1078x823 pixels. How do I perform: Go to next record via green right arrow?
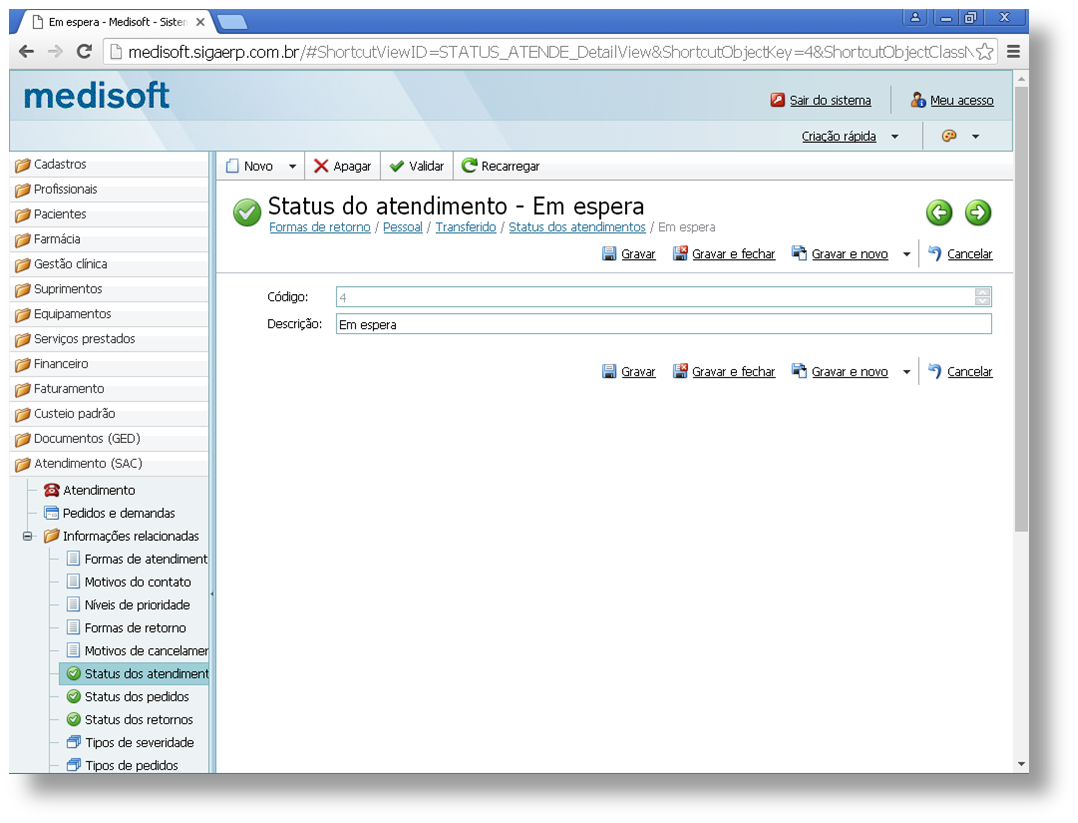pyautogui.click(x=978, y=213)
